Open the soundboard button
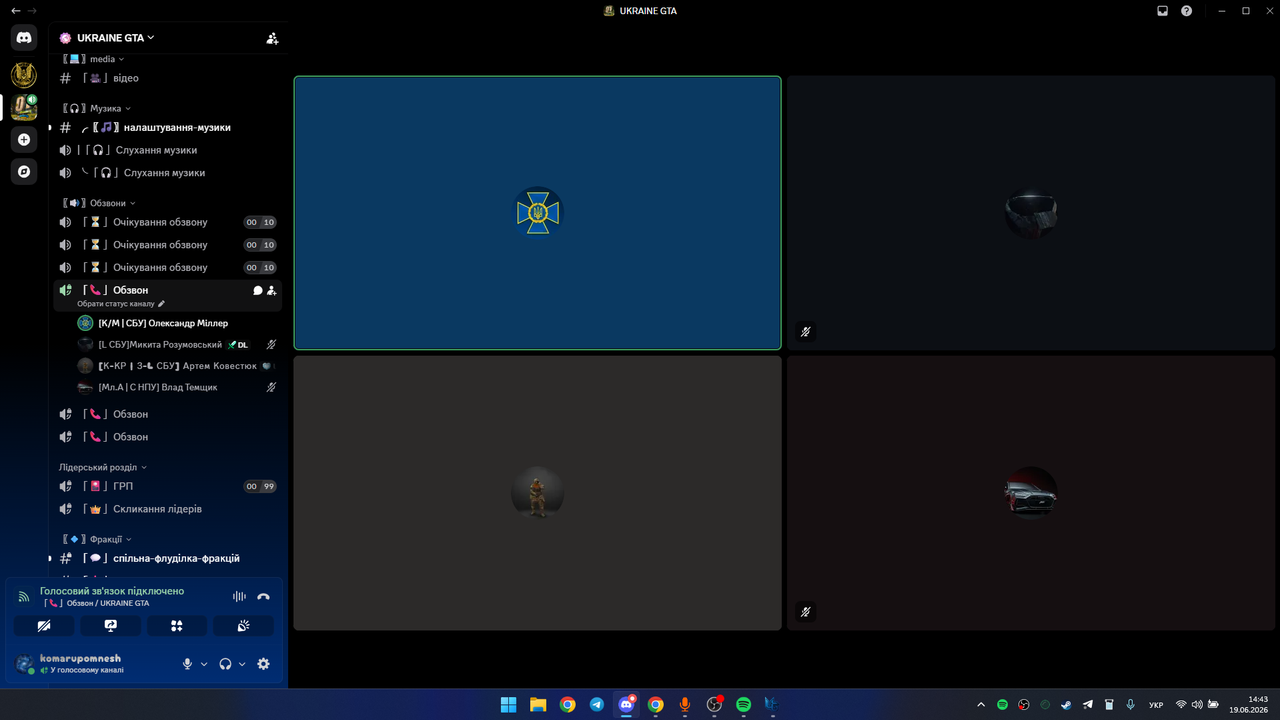 pyautogui.click(x=243, y=626)
